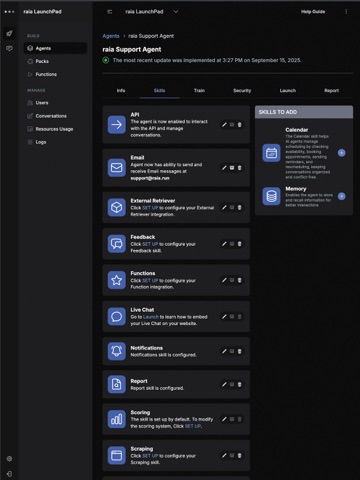Viewport: 360px width, 480px height.
Task: Edit the Scraping skill with pencil icon
Action: click(x=224, y=455)
